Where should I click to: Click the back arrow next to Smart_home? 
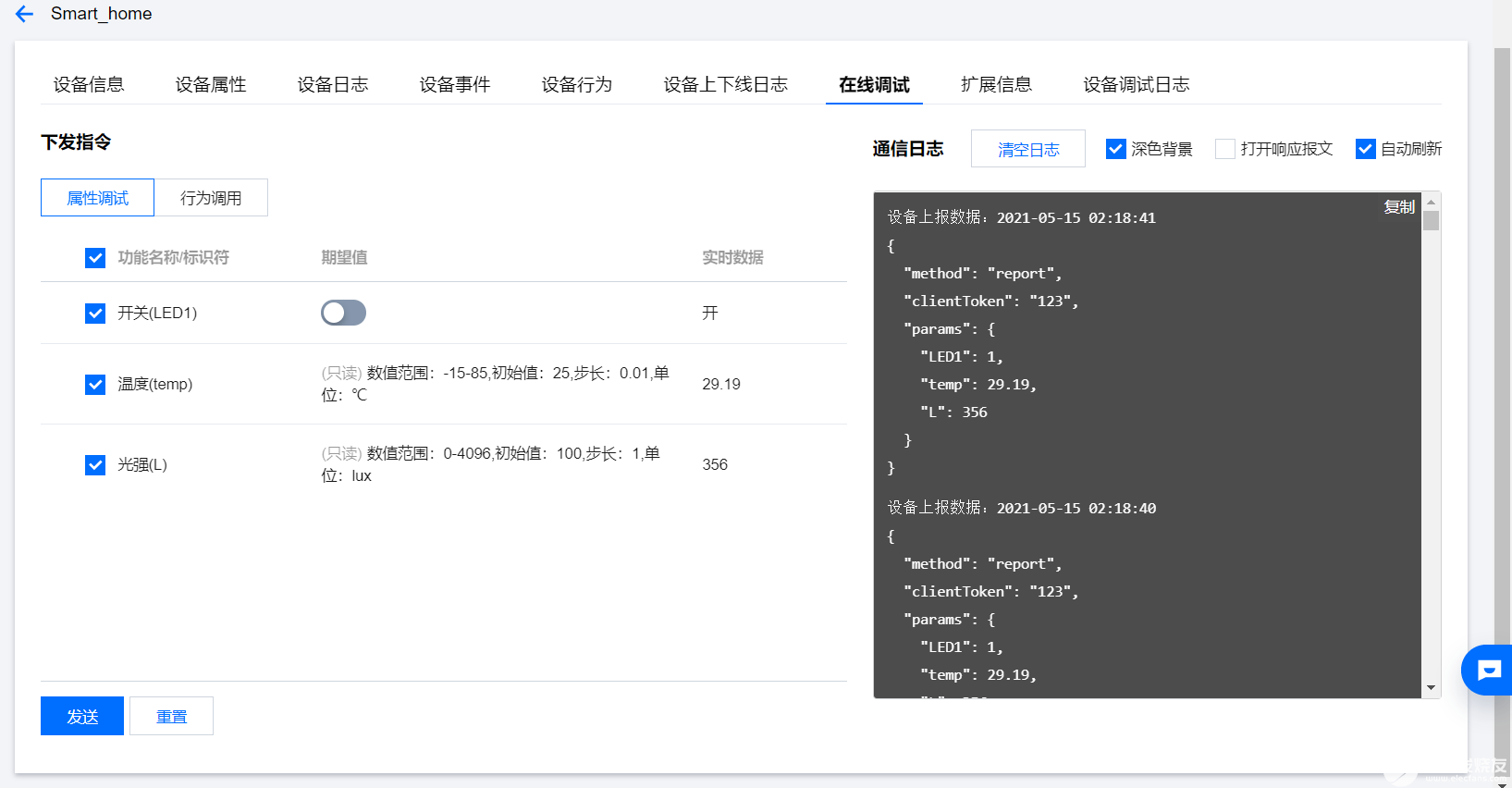(x=24, y=14)
